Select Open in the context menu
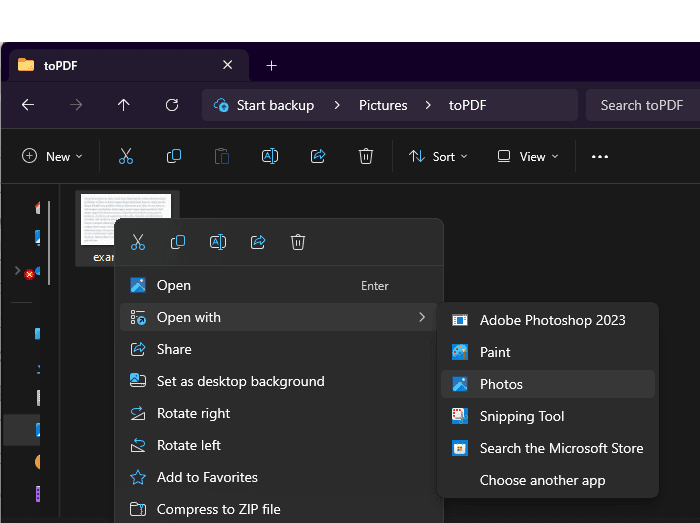700x523 pixels. pyautogui.click(x=279, y=285)
